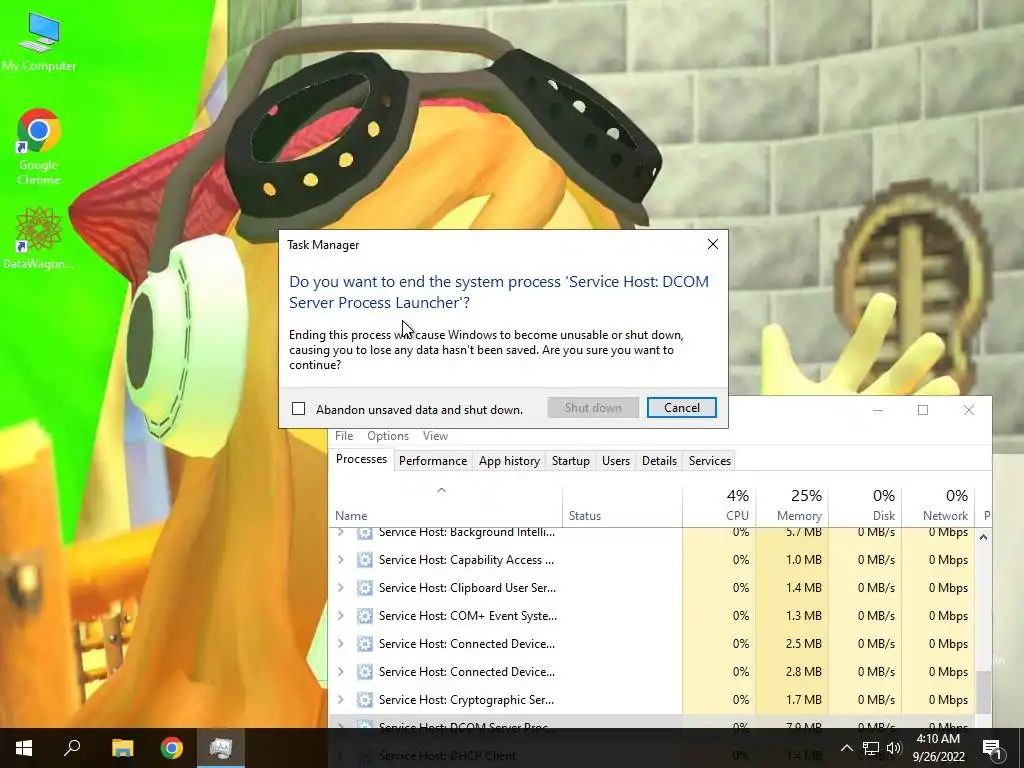Screen dimensions: 1024x768
Task: Switch to the Services tab
Action: click(x=710, y=460)
